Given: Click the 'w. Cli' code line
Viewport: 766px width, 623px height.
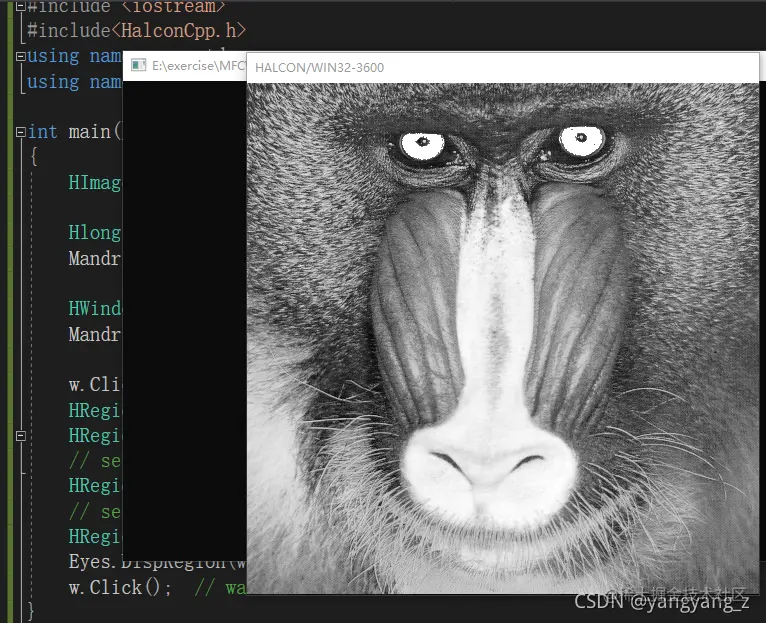Looking at the screenshot, I should 95,385.
